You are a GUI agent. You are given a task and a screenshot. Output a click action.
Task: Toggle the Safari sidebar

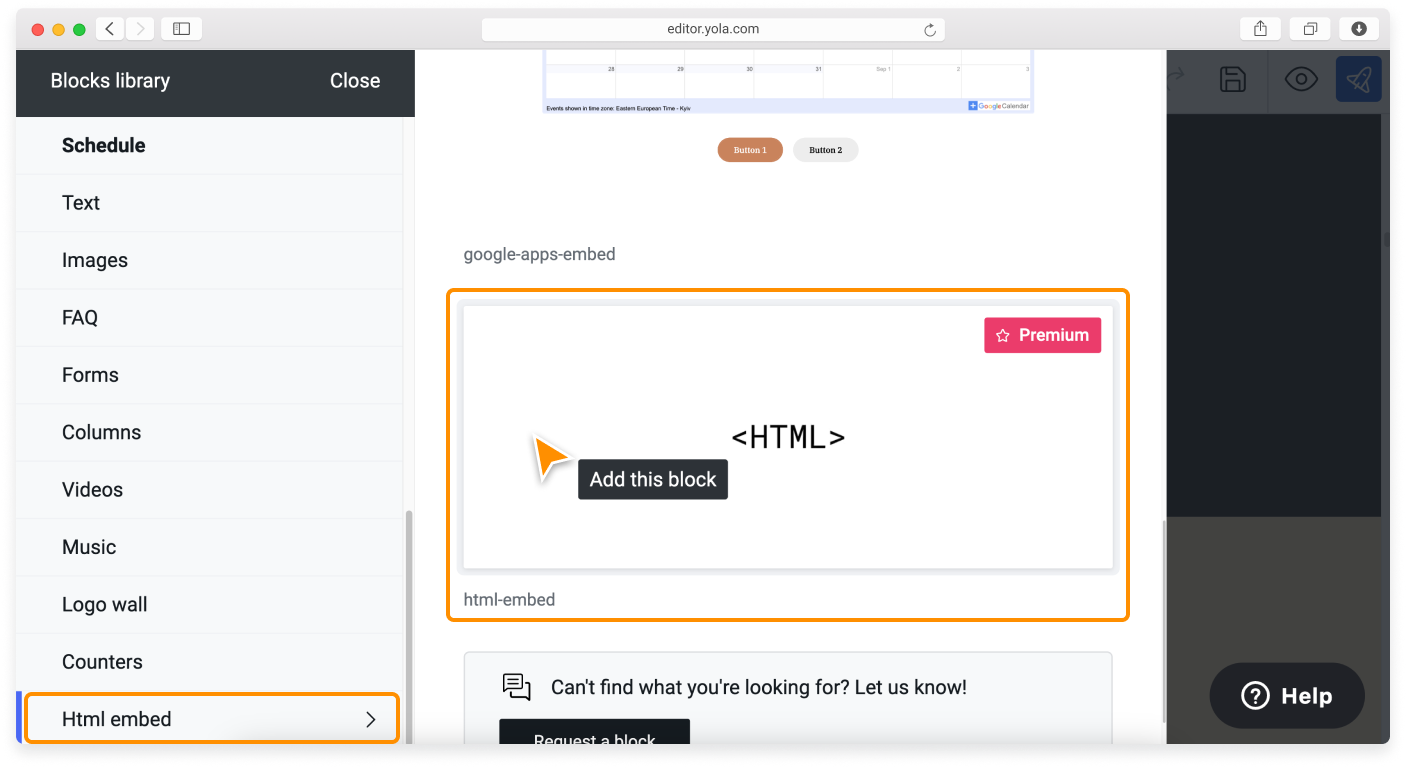(181, 28)
